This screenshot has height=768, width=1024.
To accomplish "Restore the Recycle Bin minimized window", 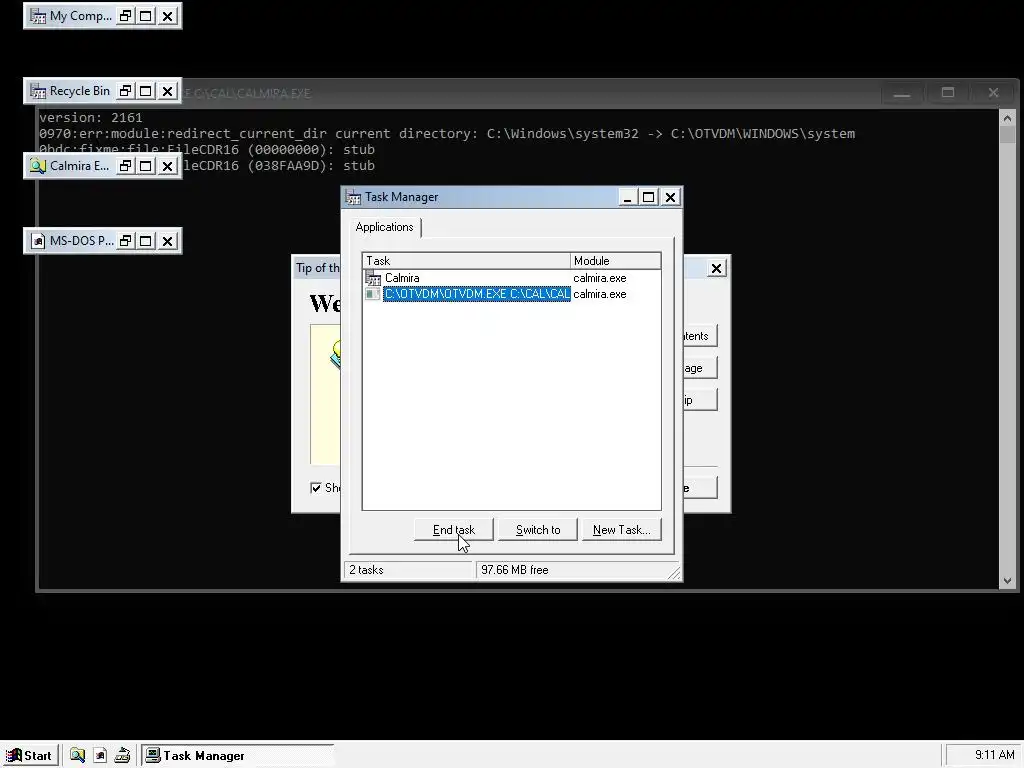I will point(125,91).
